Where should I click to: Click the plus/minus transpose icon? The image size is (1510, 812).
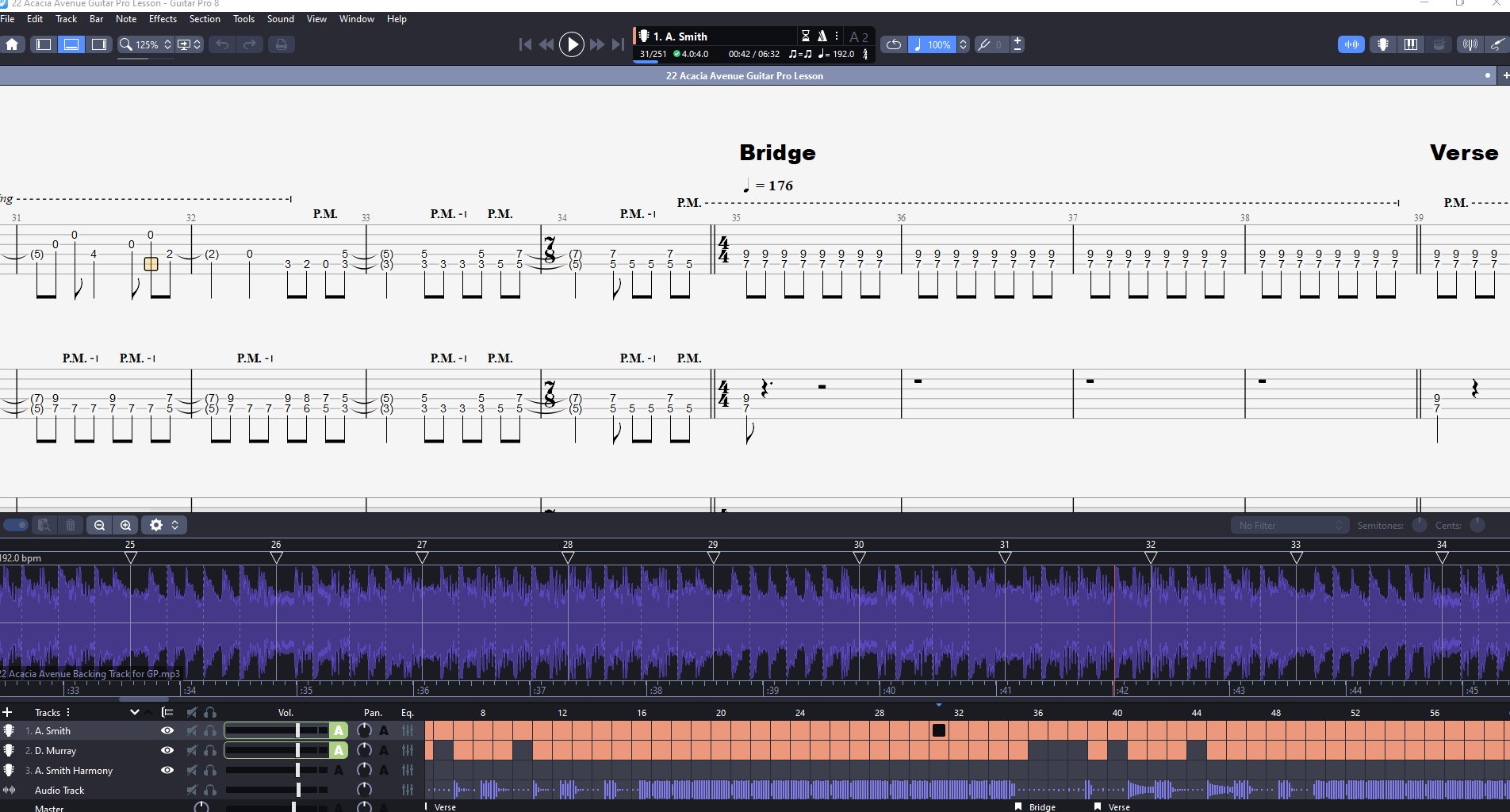pyautogui.click(x=1018, y=44)
